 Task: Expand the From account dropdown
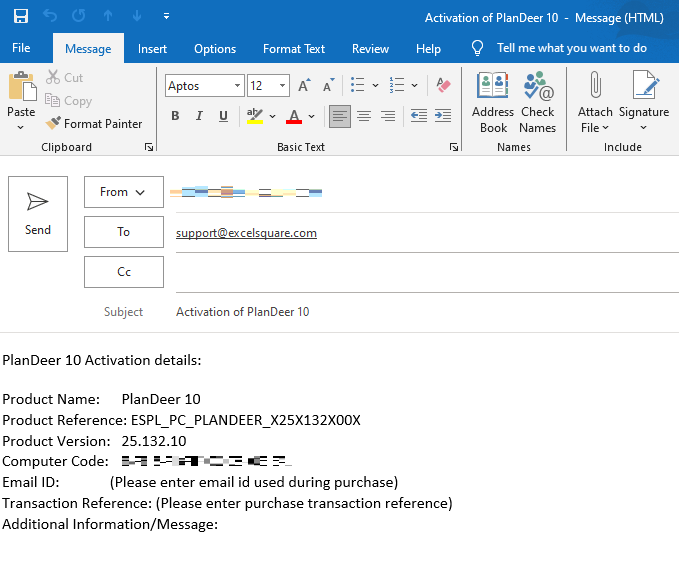point(124,192)
